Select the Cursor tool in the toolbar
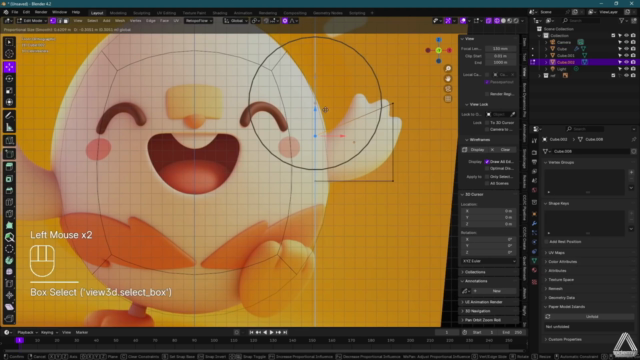Screen dimensions: 640x360 [9, 54]
